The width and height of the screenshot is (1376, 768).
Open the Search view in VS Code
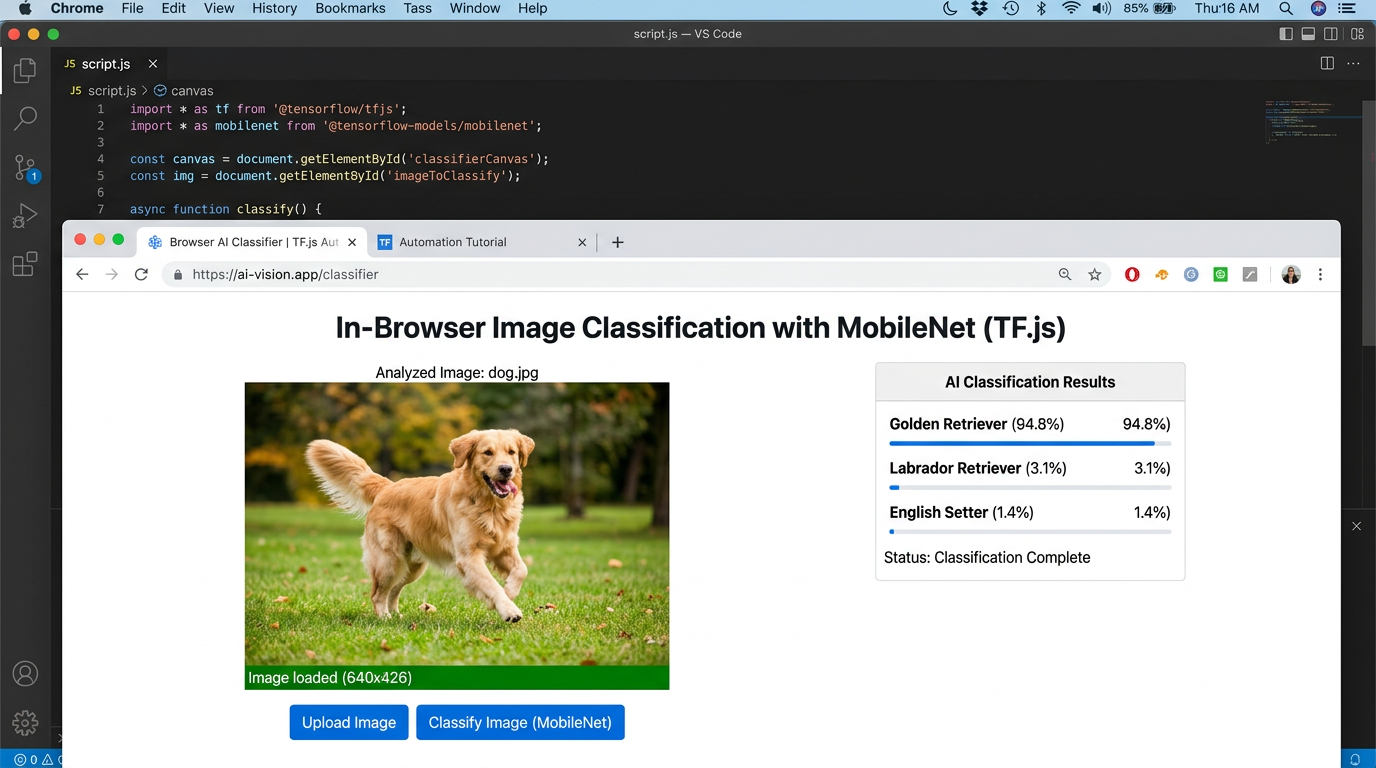tap(25, 119)
